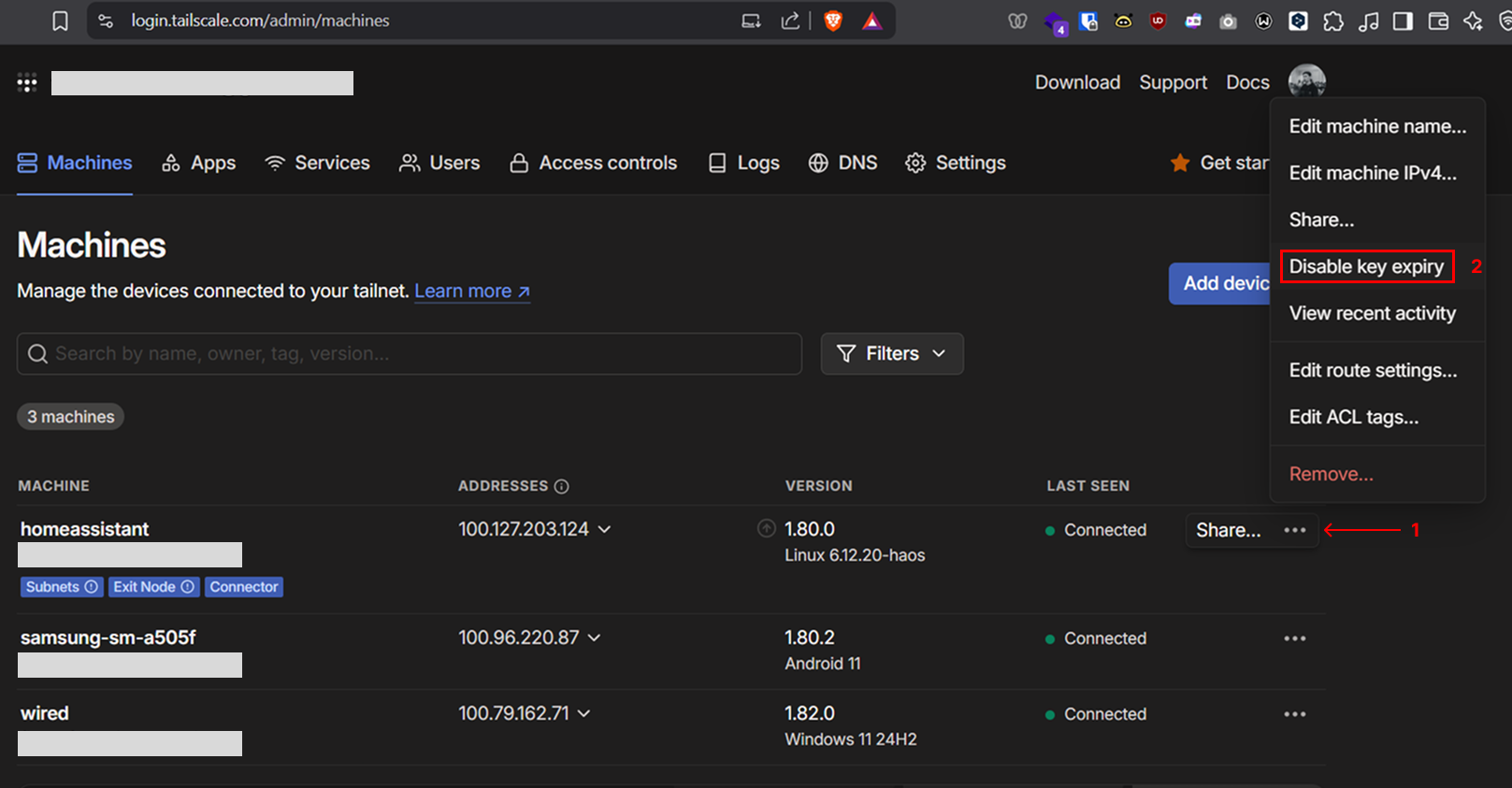1512x788 pixels.
Task: Select Disable key expiry menu option
Action: 1366,266
